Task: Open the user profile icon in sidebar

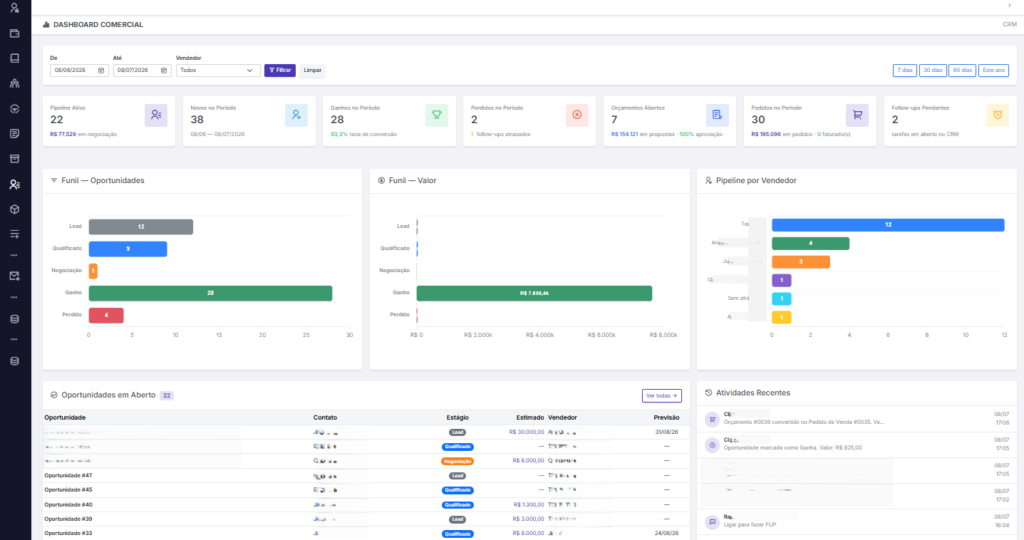Action: pyautogui.click(x=14, y=8)
